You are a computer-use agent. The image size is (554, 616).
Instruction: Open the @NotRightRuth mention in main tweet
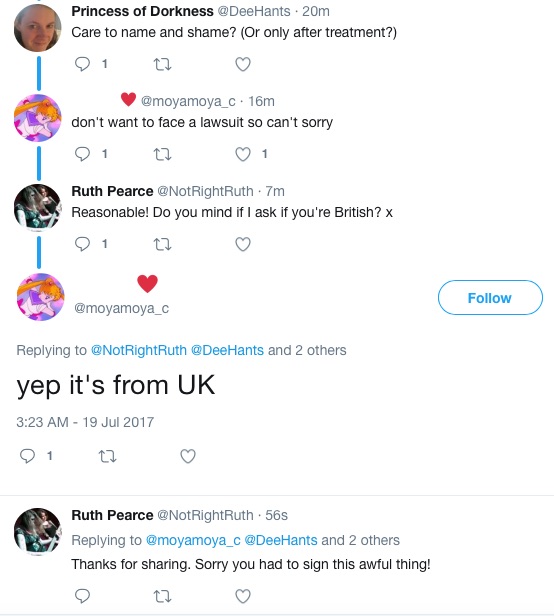[139, 350]
